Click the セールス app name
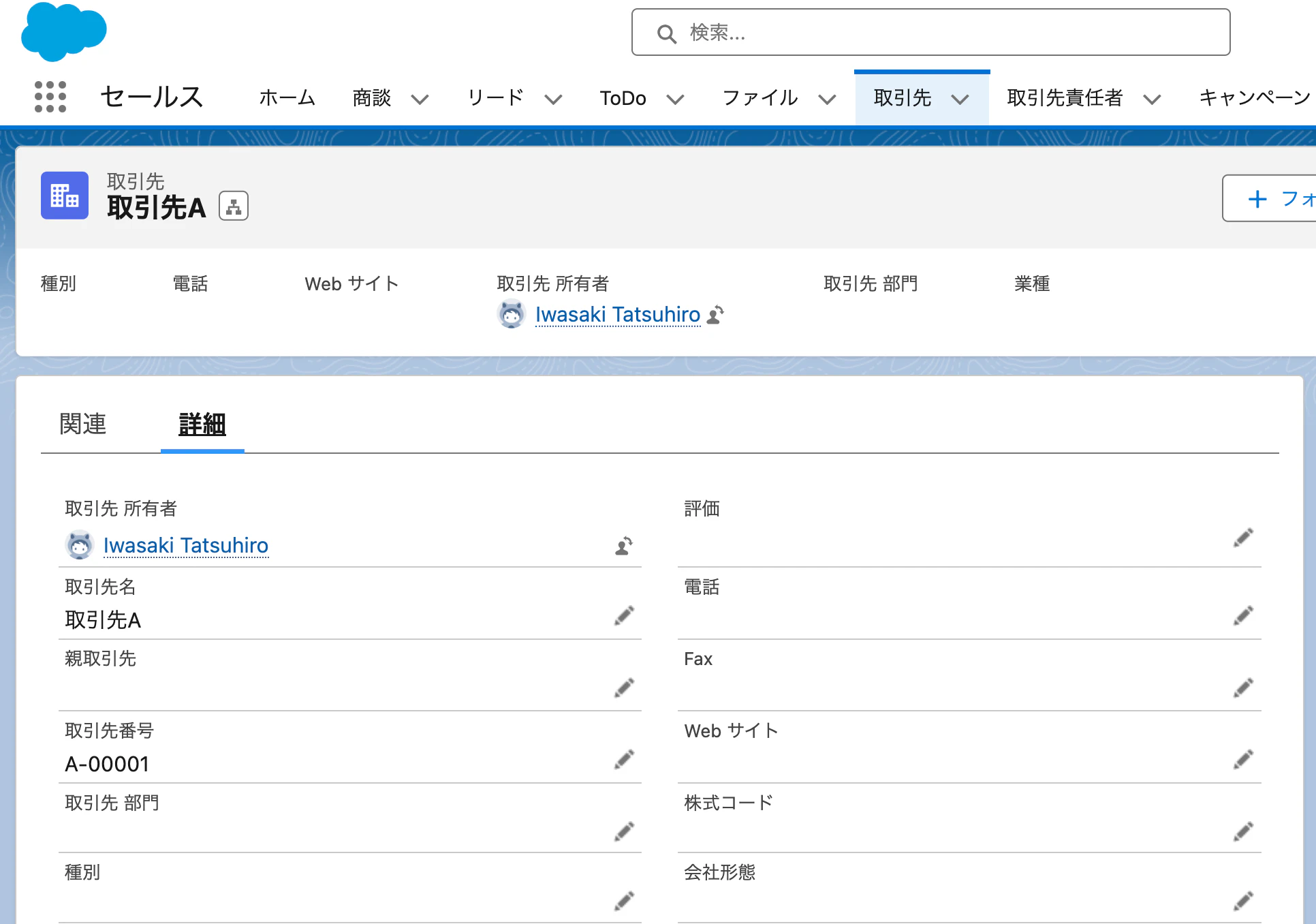Screen dimensions: 1316x924 click(152, 97)
